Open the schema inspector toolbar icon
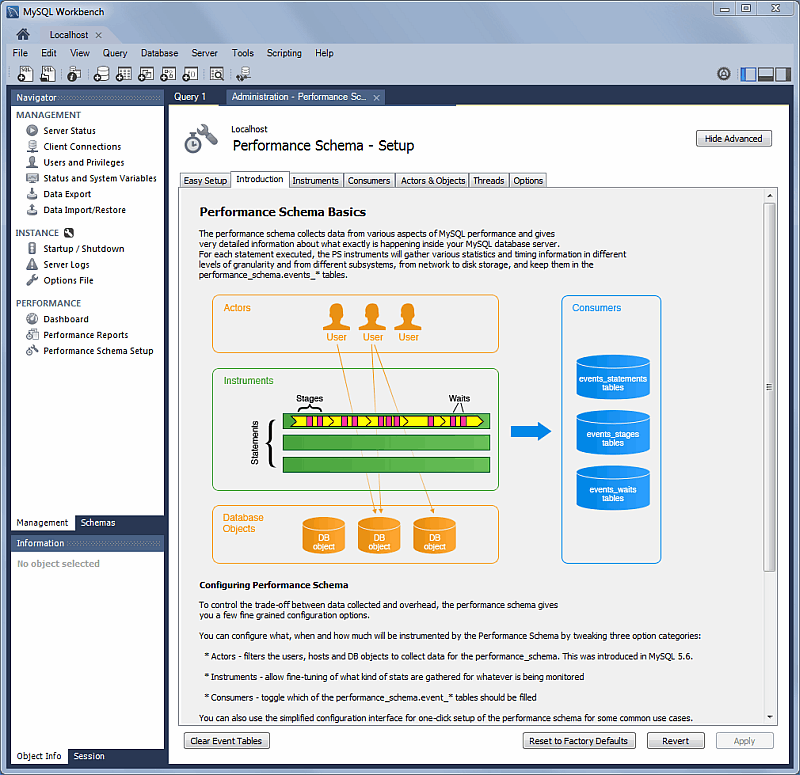800x775 pixels. 74,74
